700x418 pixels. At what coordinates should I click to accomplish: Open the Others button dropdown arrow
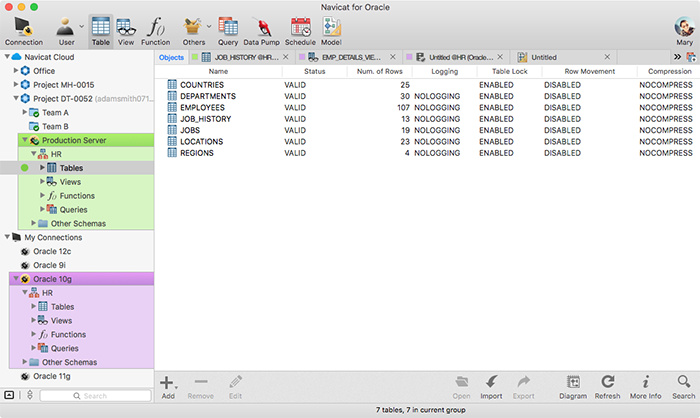(208, 26)
